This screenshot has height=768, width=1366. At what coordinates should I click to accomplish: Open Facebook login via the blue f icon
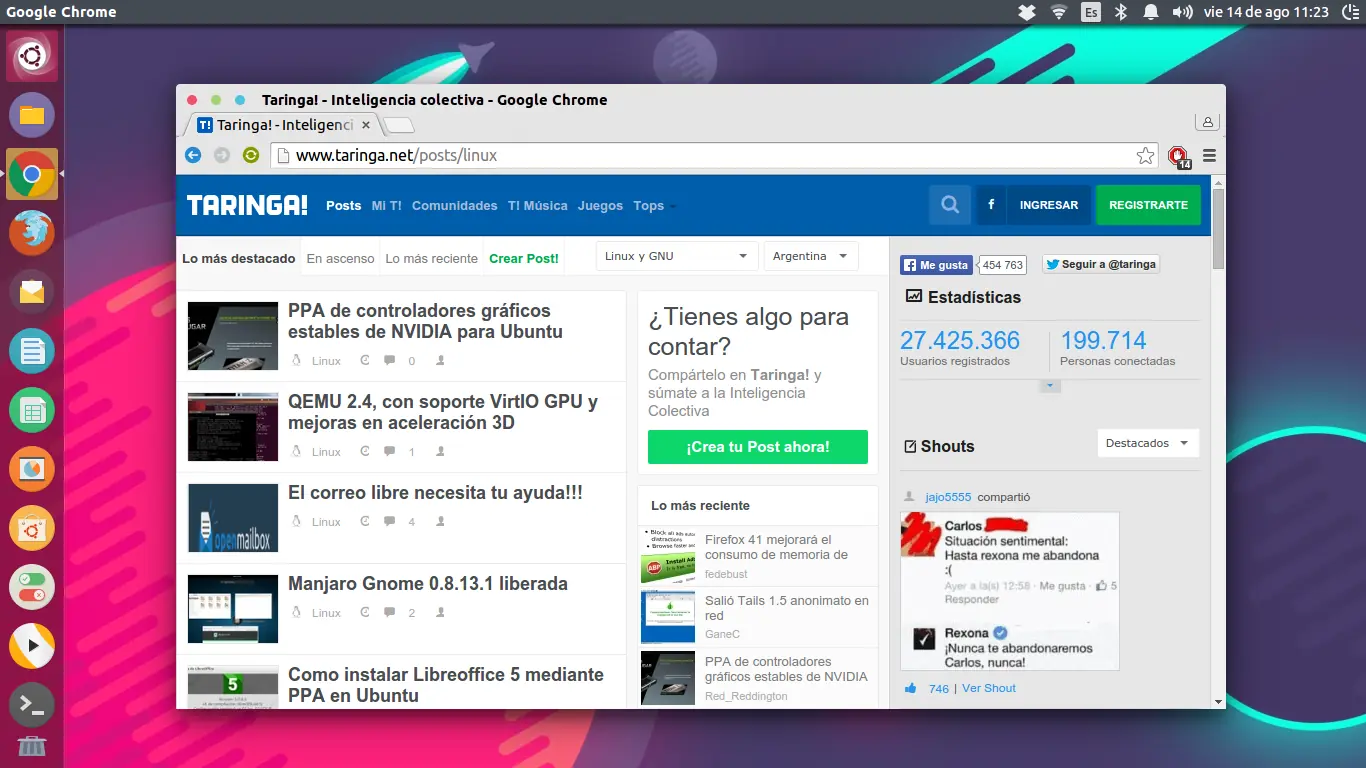[990, 204]
